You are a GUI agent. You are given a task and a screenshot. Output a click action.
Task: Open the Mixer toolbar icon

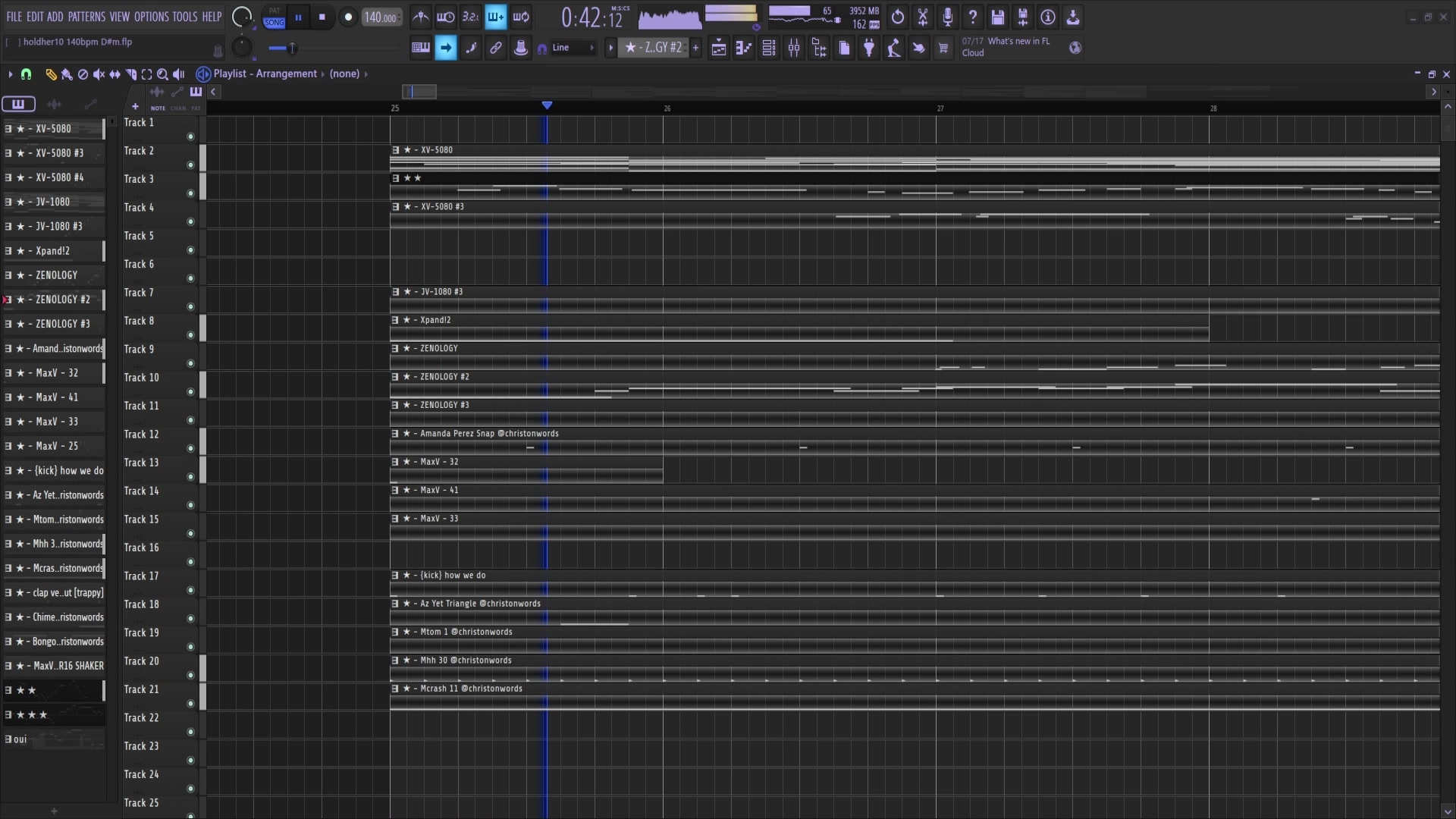(794, 49)
